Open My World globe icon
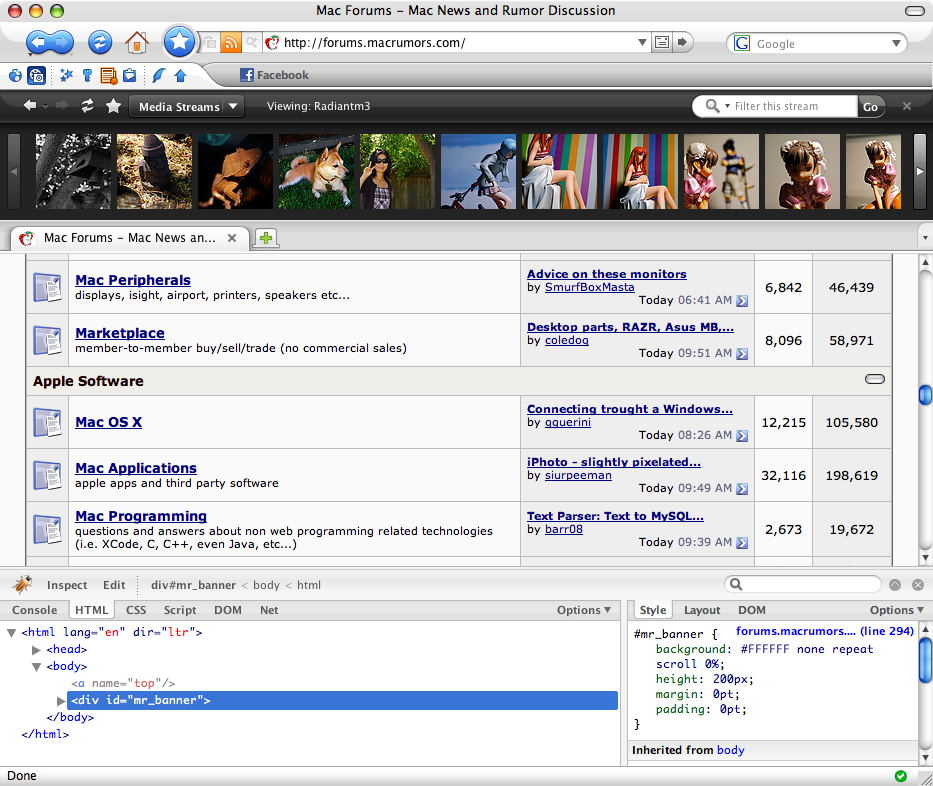 coord(15,76)
